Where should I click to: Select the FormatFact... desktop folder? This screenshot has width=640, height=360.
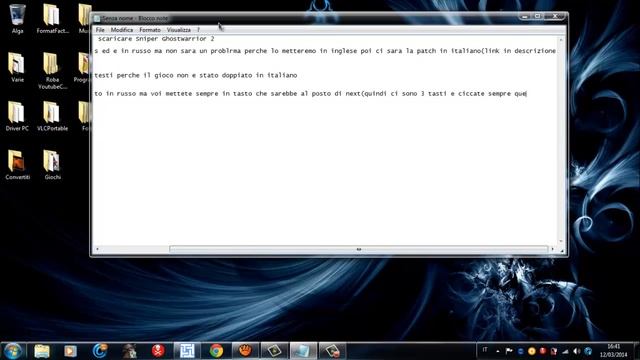52,18
